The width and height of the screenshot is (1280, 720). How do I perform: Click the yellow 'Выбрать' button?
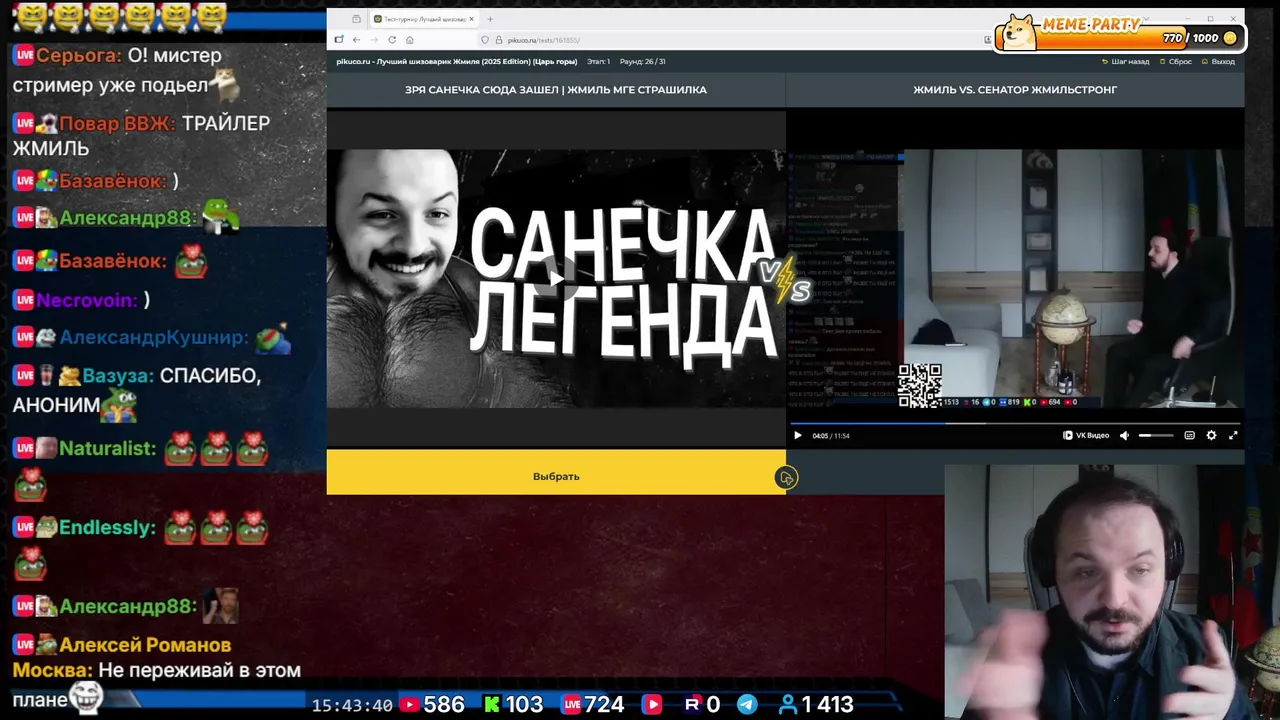556,476
